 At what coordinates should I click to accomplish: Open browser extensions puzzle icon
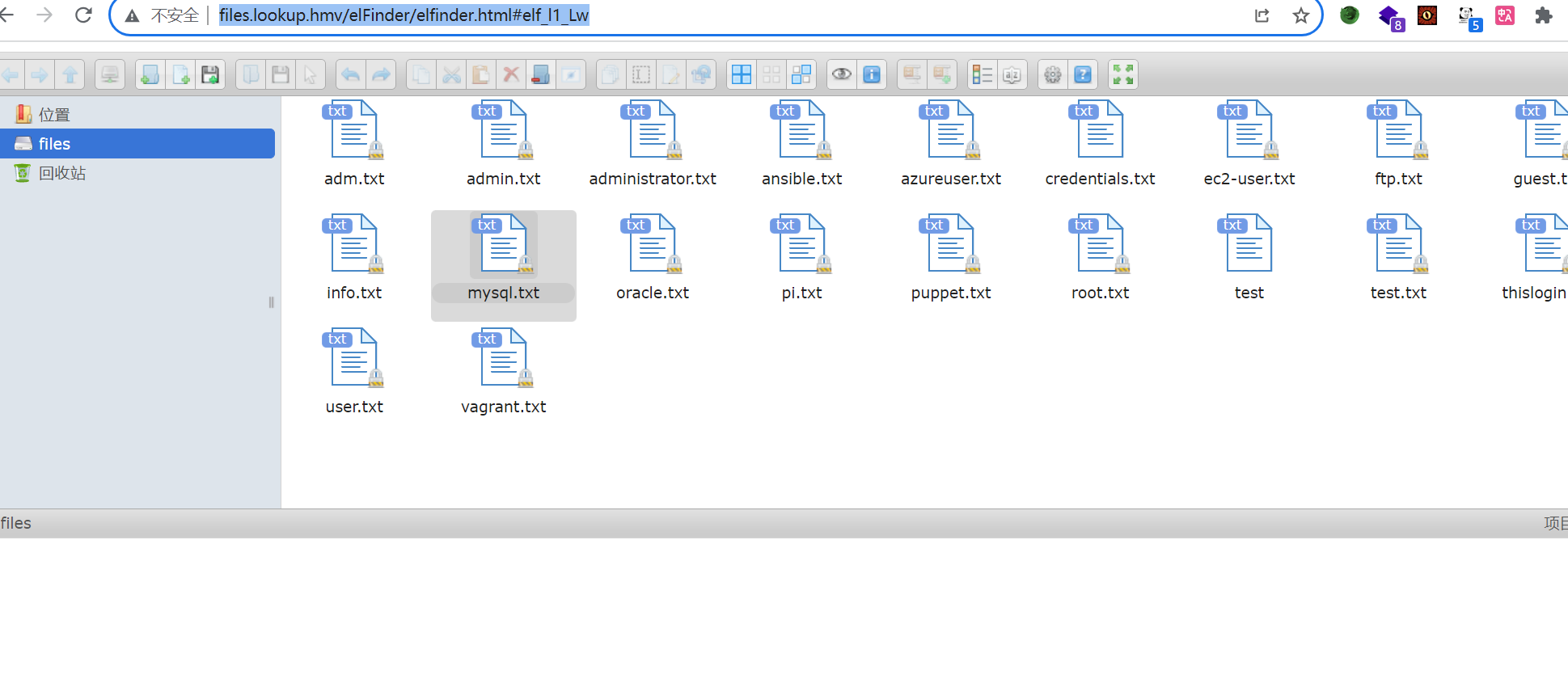(1544, 15)
